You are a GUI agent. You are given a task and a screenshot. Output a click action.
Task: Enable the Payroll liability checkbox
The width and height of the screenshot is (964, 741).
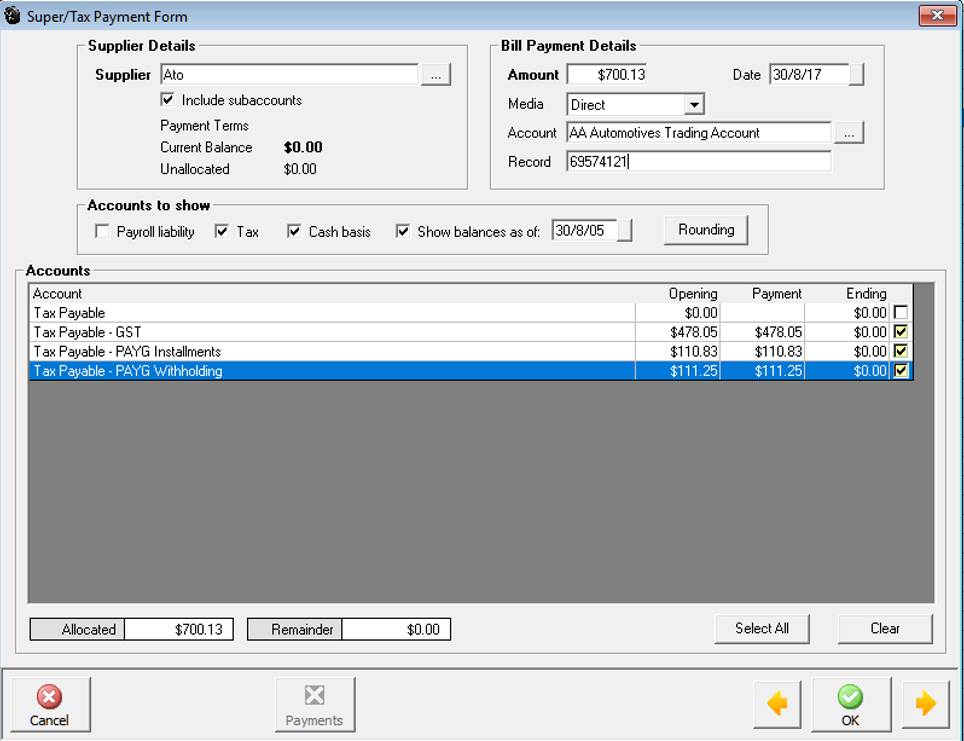[102, 232]
